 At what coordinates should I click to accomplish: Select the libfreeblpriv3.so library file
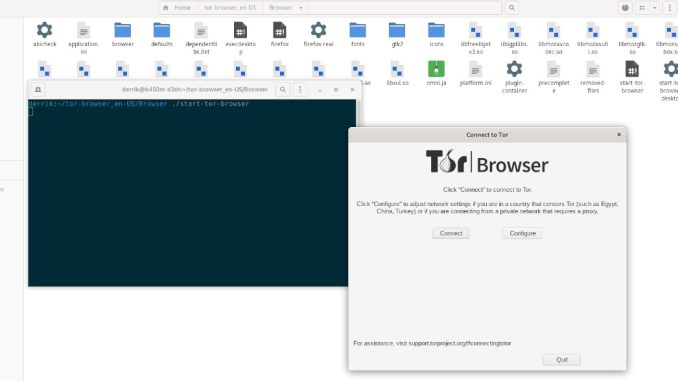tap(476, 38)
